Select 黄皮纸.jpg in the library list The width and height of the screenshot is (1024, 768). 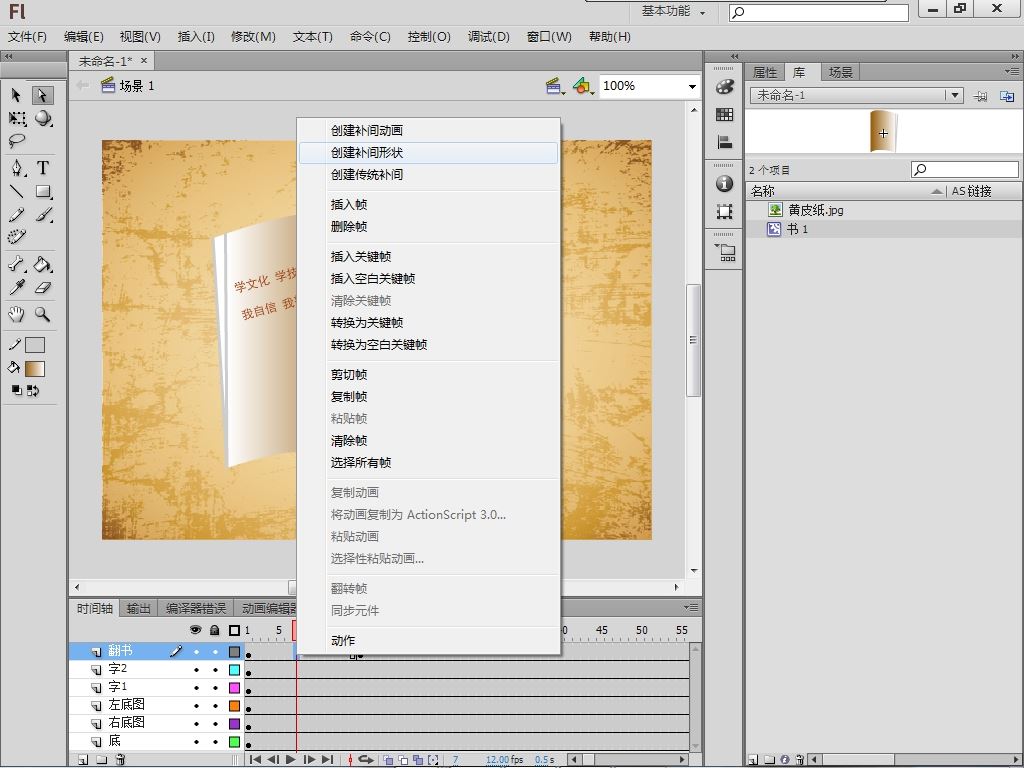pyautogui.click(x=815, y=210)
